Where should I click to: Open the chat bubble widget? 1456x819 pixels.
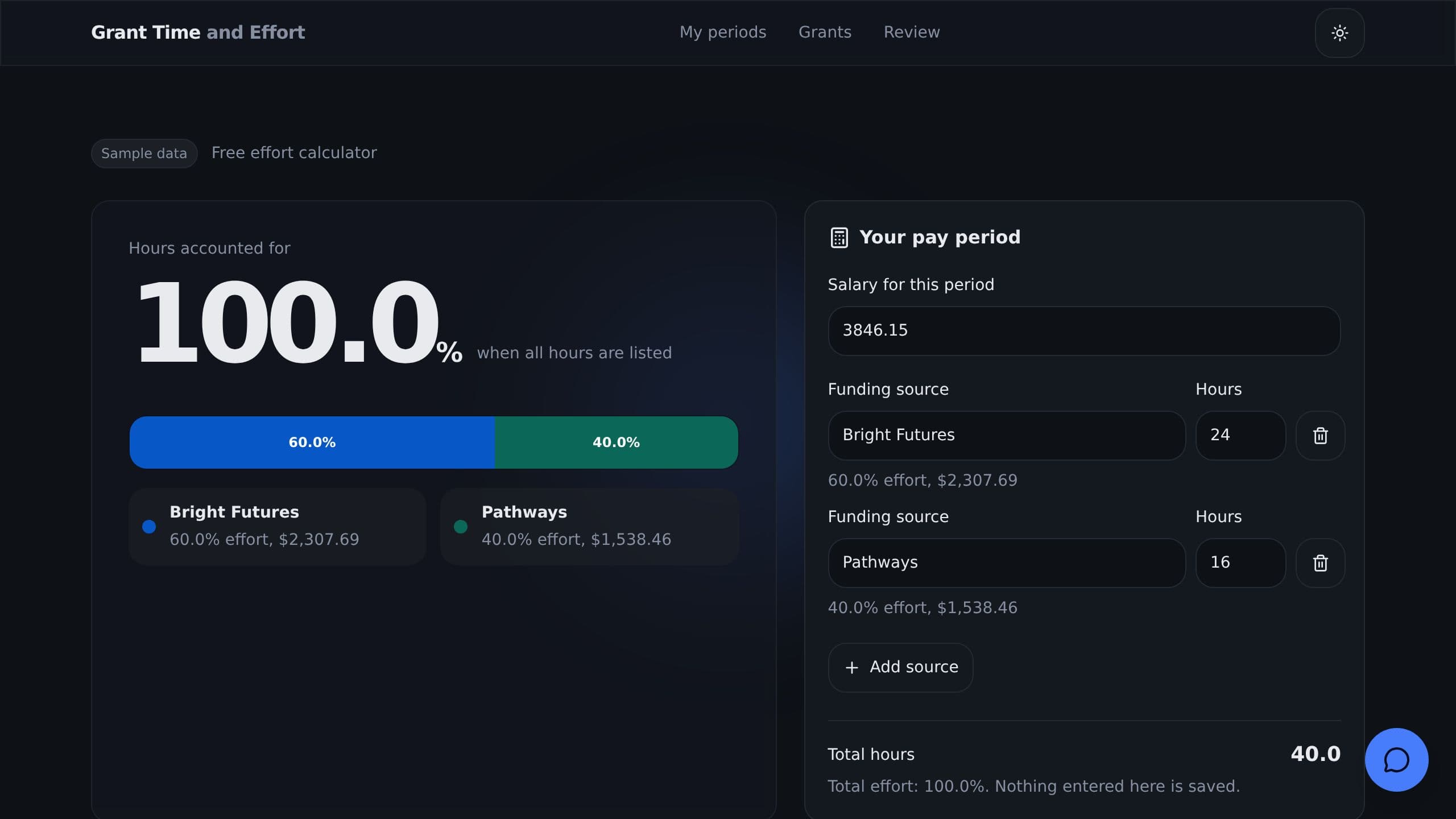[1396, 760]
